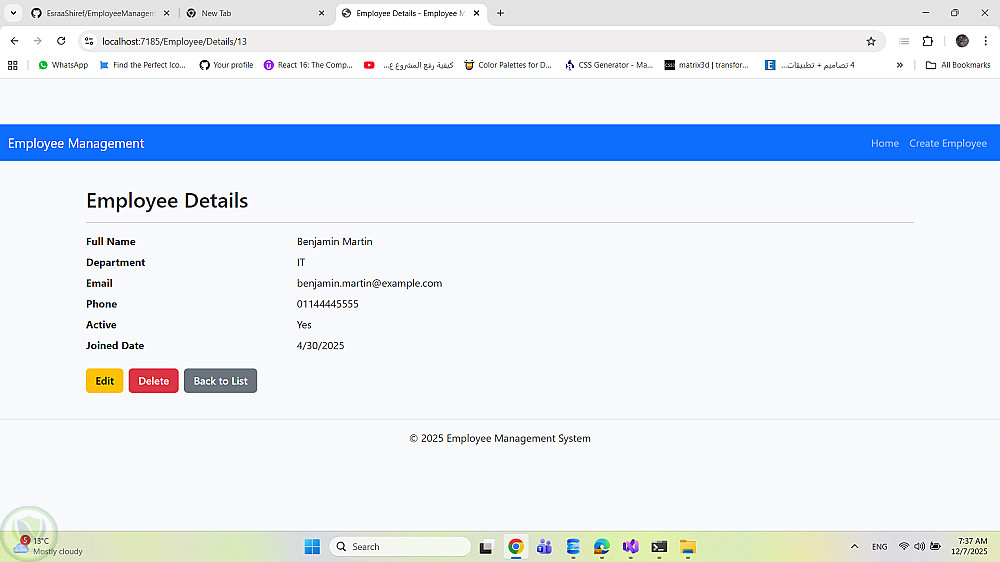Open the weather widget showing 13°C
The height and width of the screenshot is (562, 1000).
click(48, 546)
